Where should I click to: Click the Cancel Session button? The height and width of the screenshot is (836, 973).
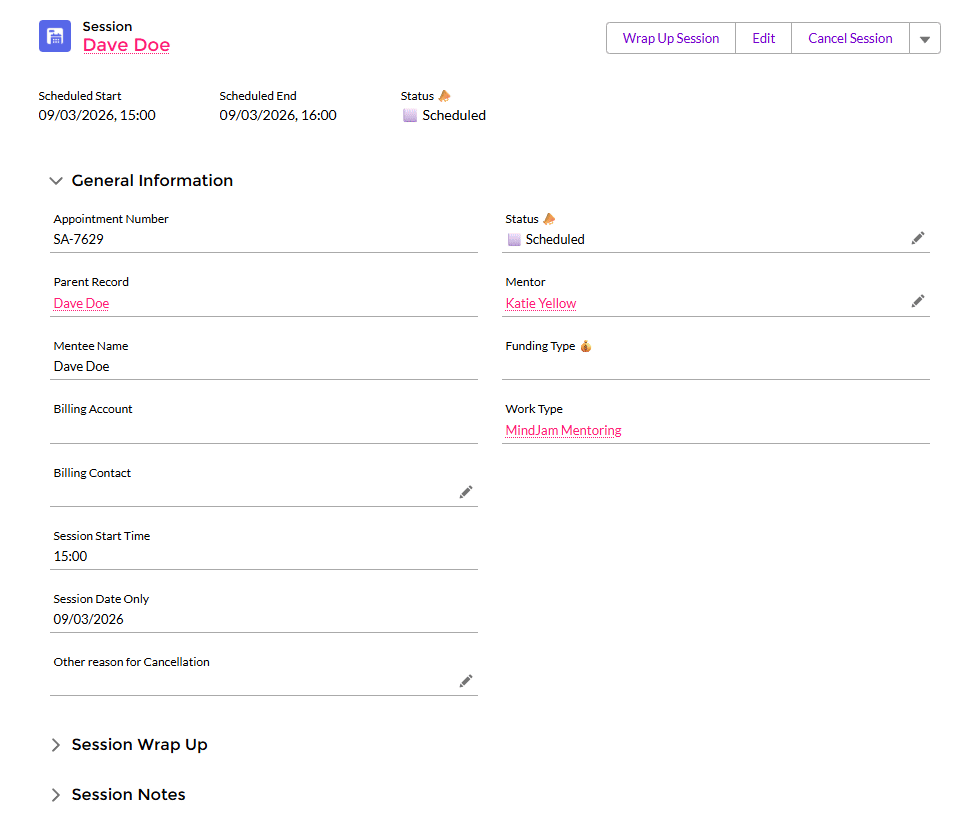[x=849, y=38]
